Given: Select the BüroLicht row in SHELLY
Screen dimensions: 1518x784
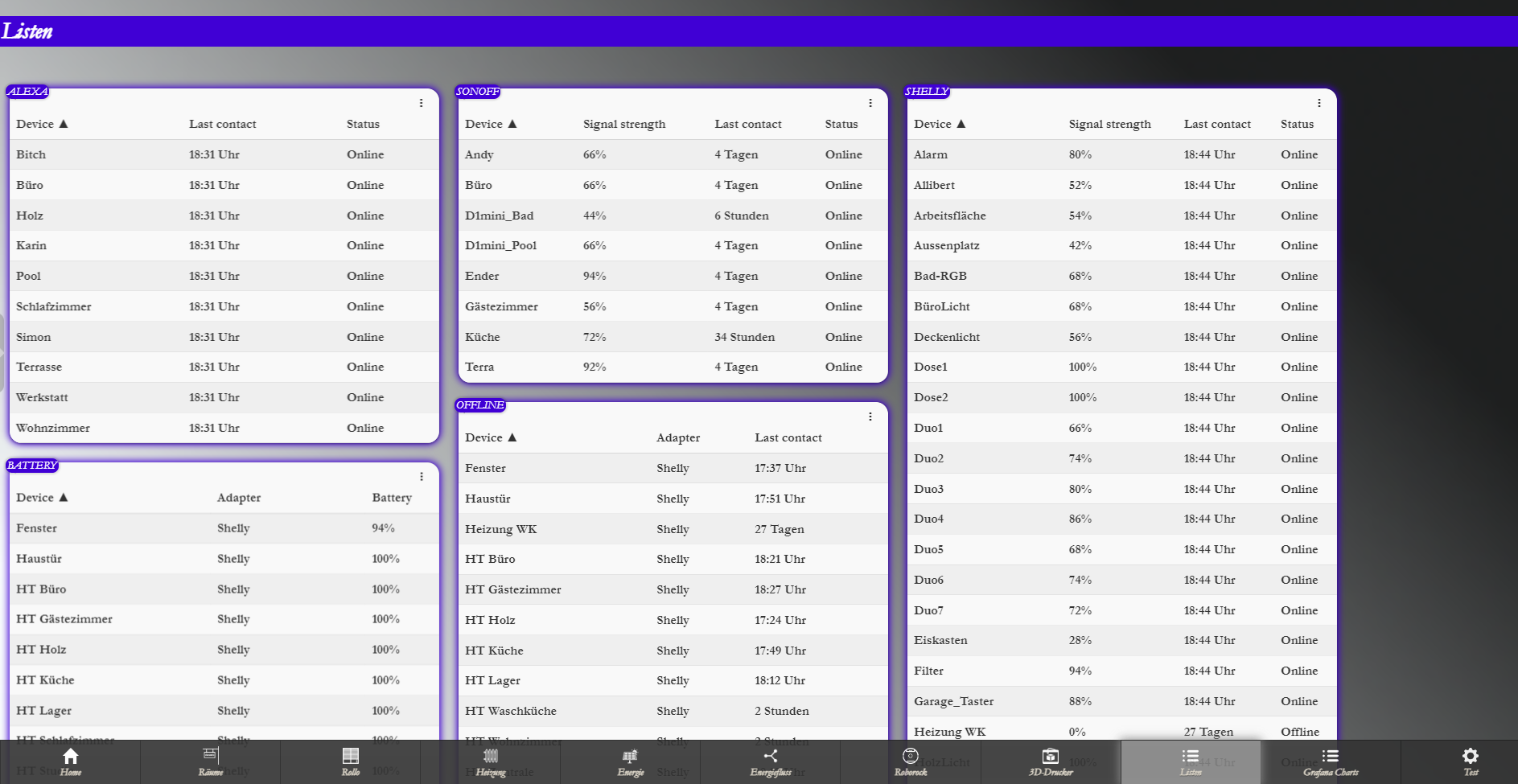Looking at the screenshot, I should pyautogui.click(x=1121, y=306).
